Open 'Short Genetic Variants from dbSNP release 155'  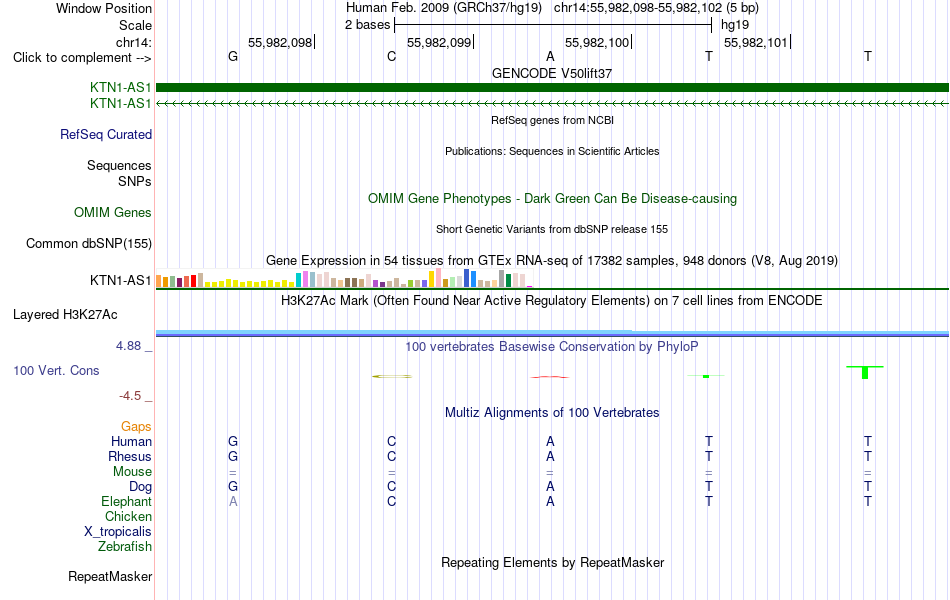pyautogui.click(x=552, y=229)
